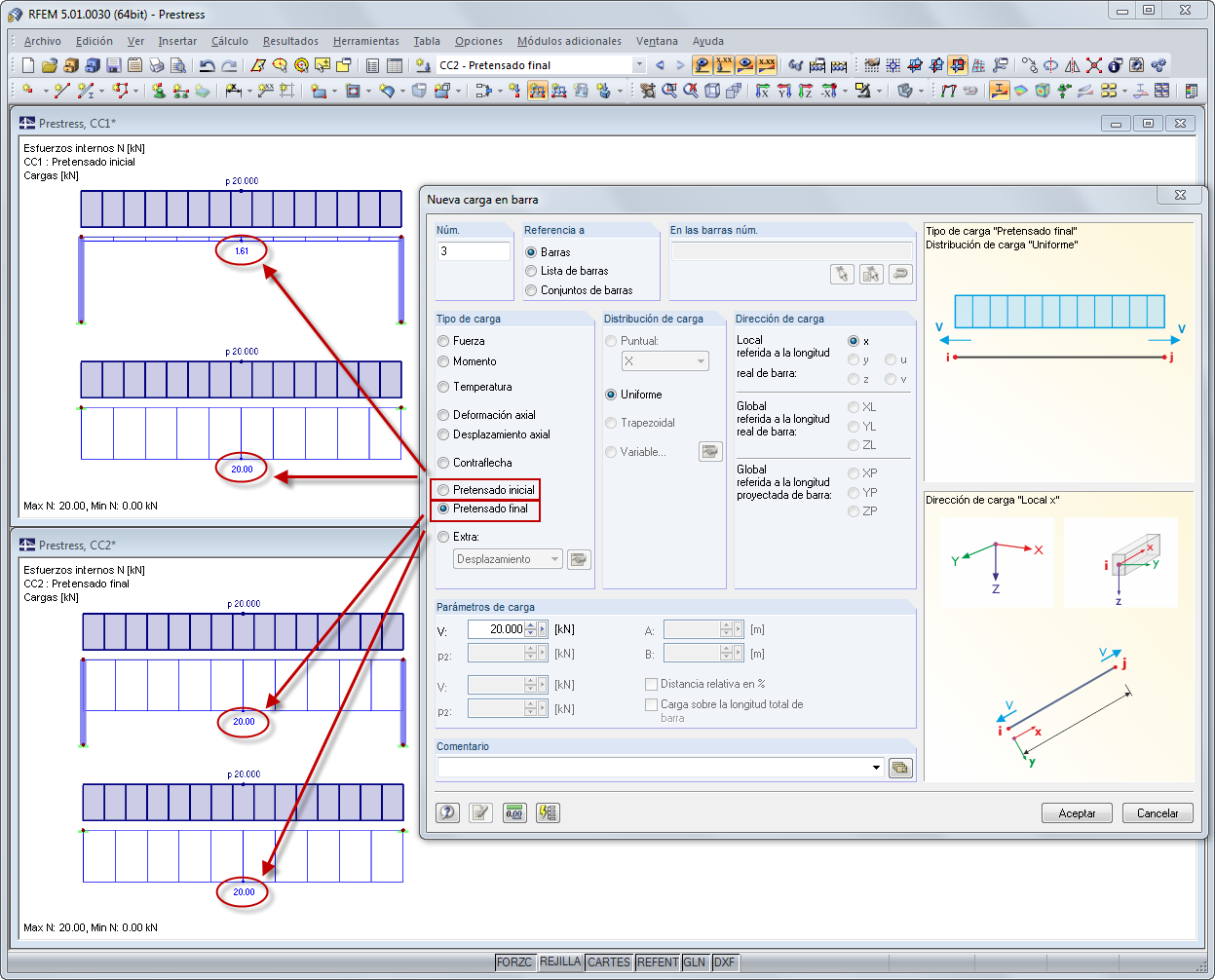Viewport: 1215px width, 980px height.
Task: Open the Módulos adicionales menu
Action: [569, 41]
